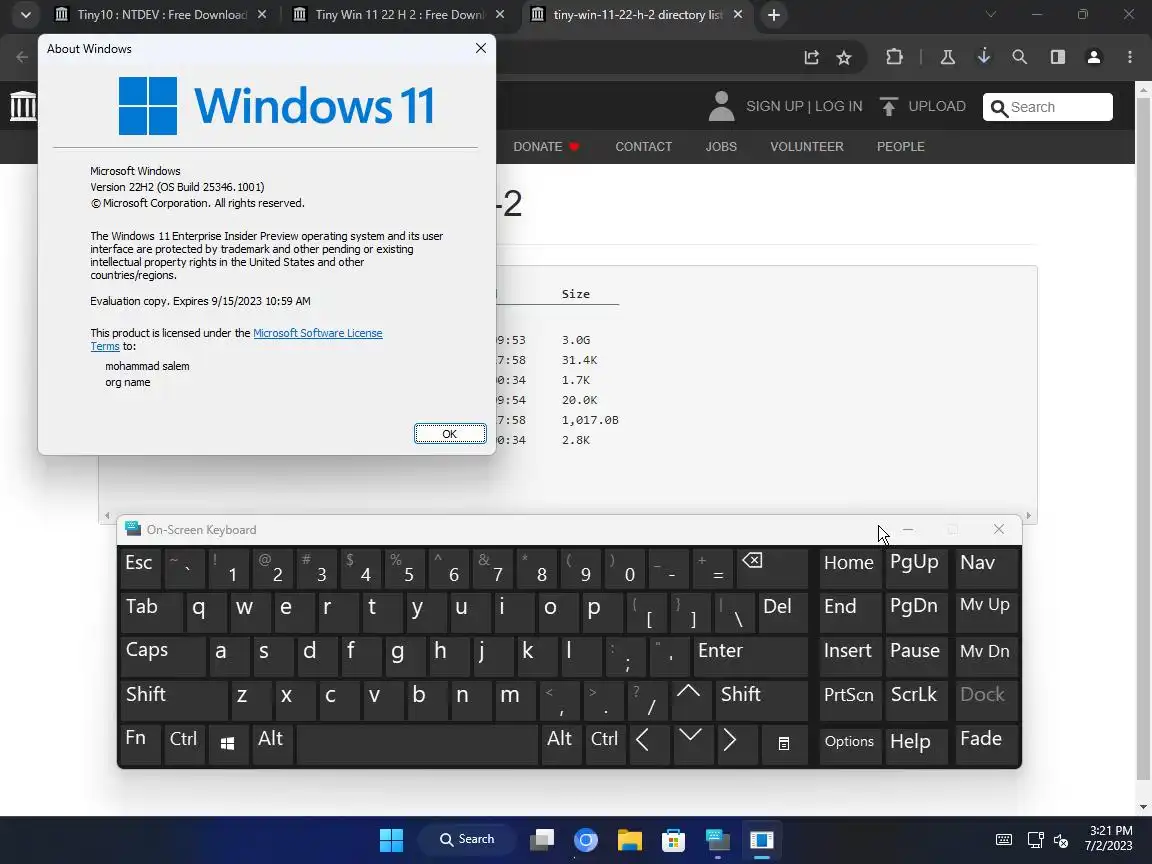Click OK in the About Windows dialog

pyautogui.click(x=450, y=433)
